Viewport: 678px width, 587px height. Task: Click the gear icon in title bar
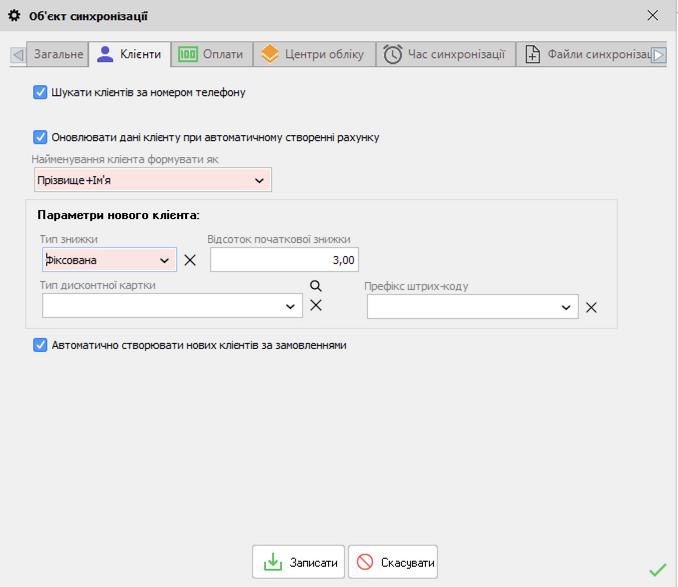click(x=14, y=15)
